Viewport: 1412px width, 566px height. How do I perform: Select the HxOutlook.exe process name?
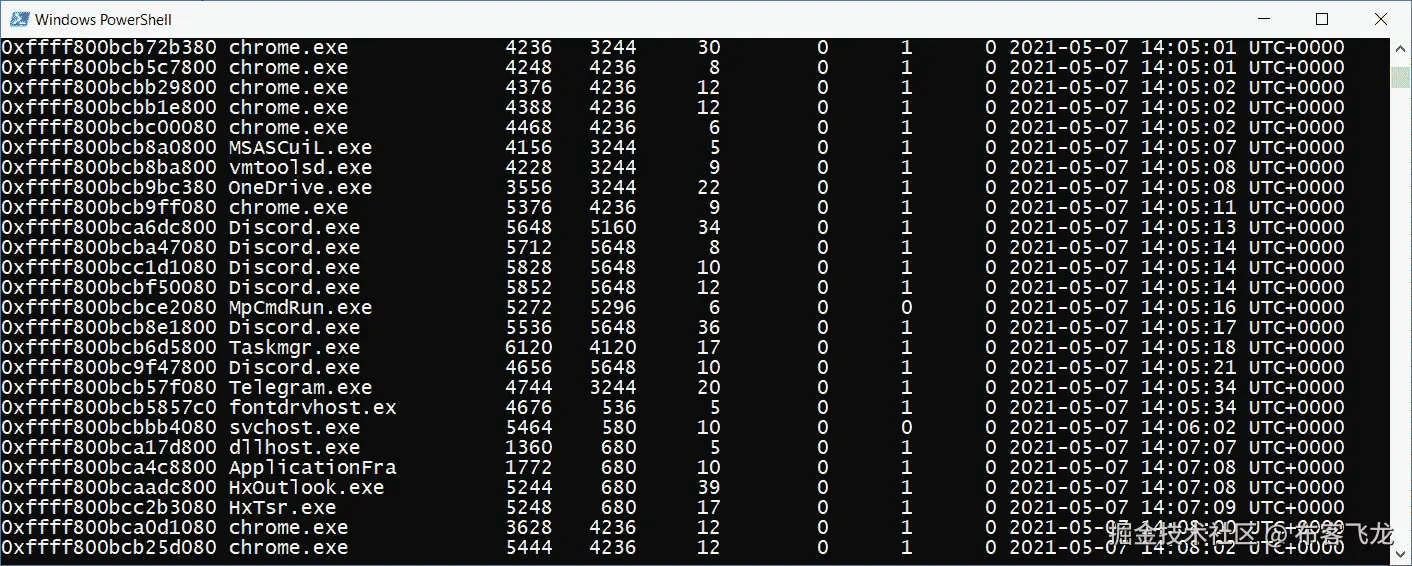[306, 487]
